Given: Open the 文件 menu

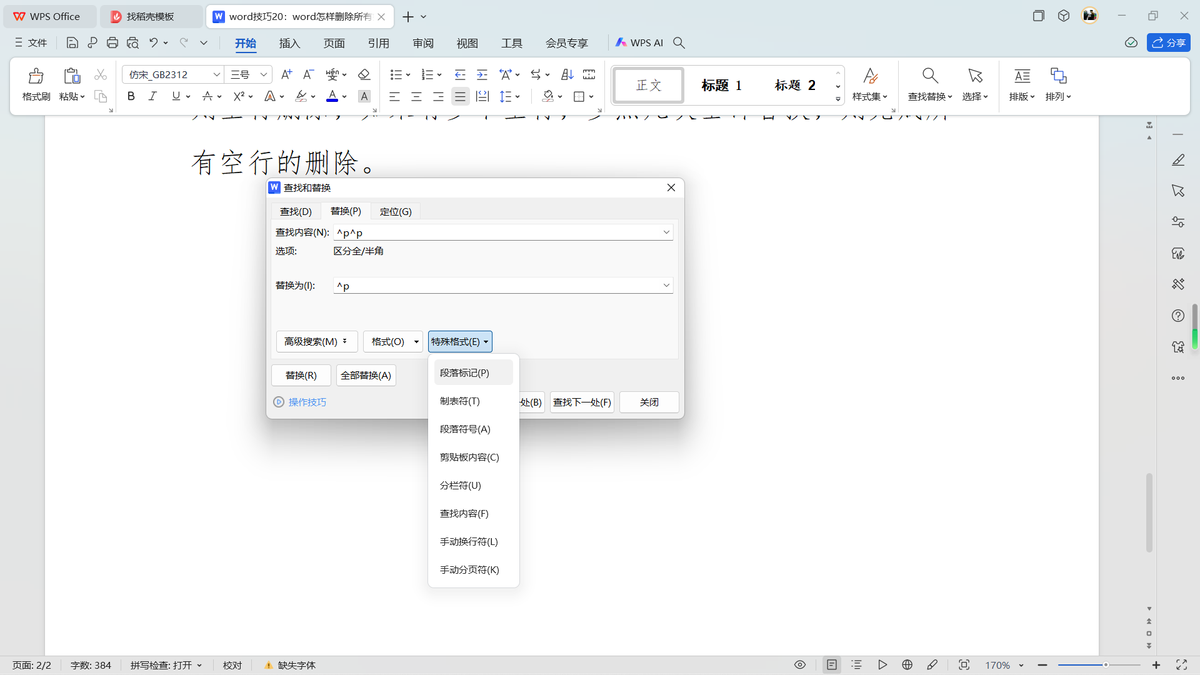Looking at the screenshot, I should tap(31, 43).
